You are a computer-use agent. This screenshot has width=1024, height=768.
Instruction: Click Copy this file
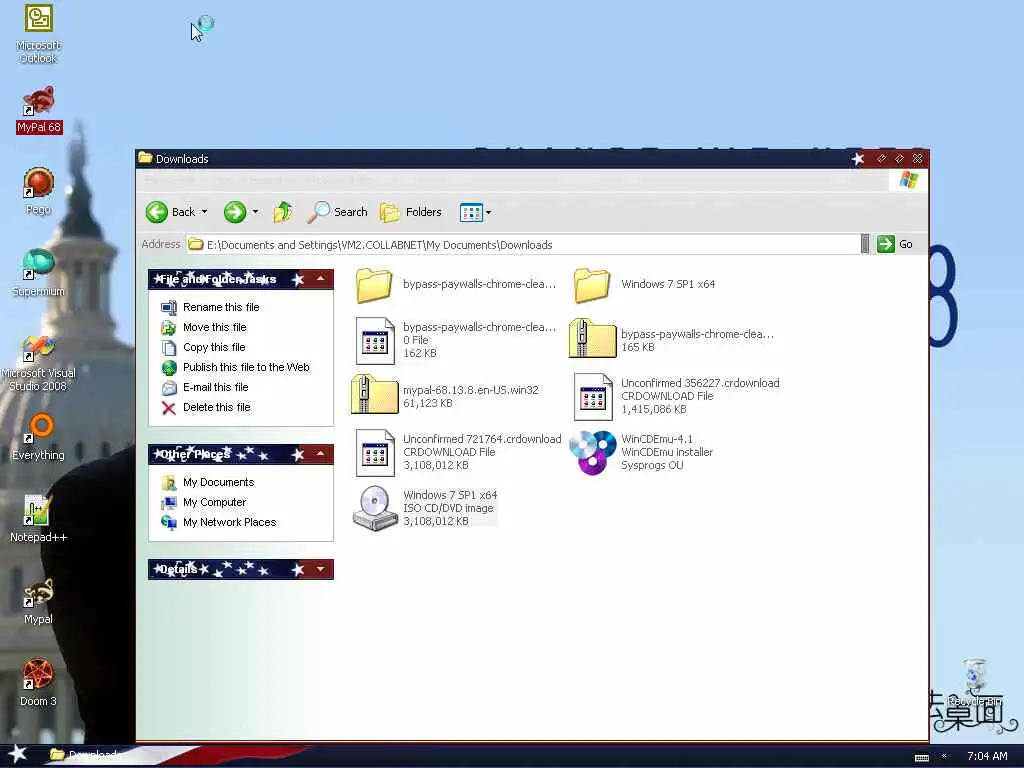click(x=203, y=347)
